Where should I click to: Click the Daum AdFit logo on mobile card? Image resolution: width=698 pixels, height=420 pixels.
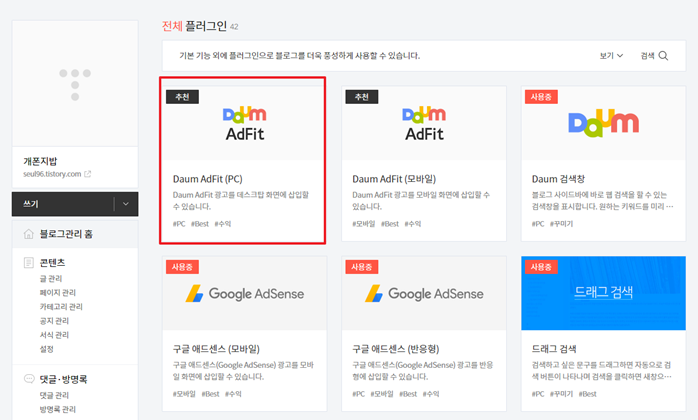[424, 124]
